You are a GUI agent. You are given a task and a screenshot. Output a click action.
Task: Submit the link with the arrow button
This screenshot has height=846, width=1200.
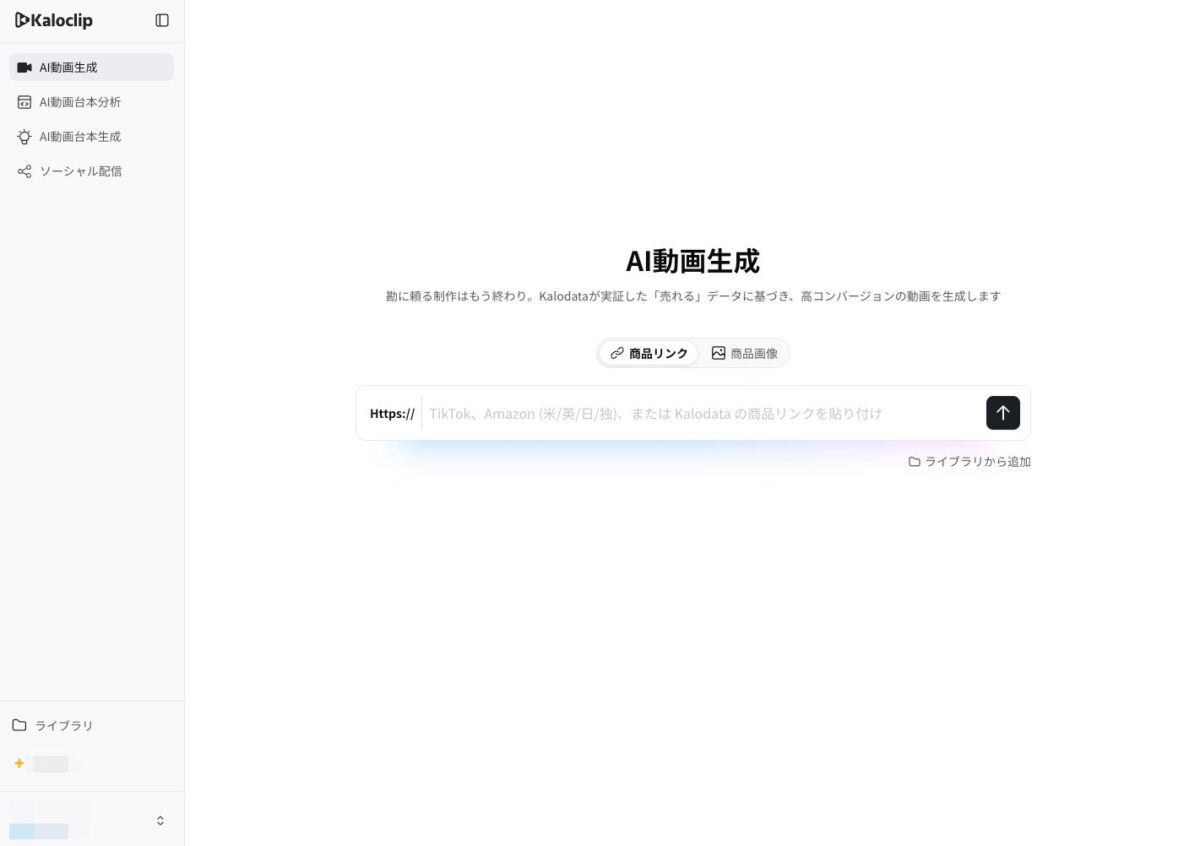tap(1003, 413)
